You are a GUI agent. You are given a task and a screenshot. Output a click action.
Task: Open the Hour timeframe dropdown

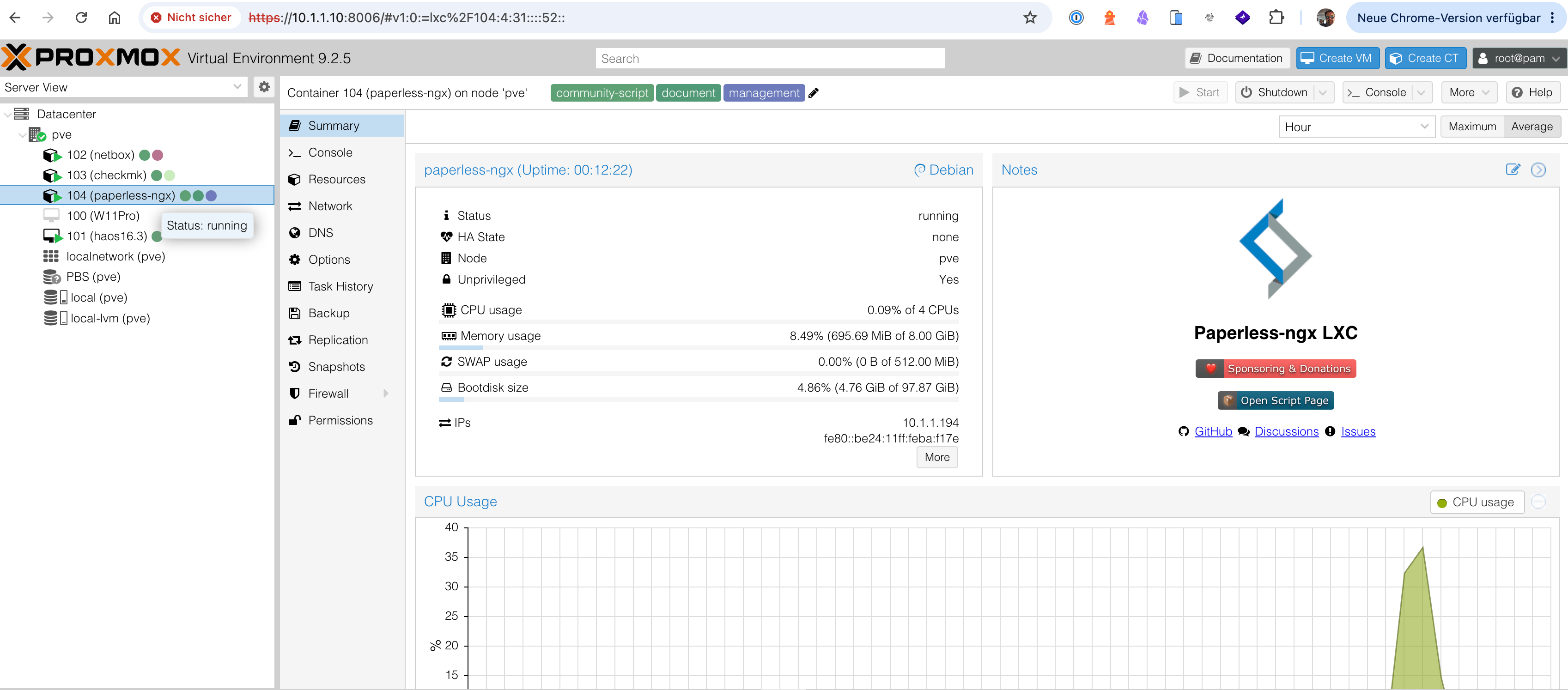click(1357, 127)
